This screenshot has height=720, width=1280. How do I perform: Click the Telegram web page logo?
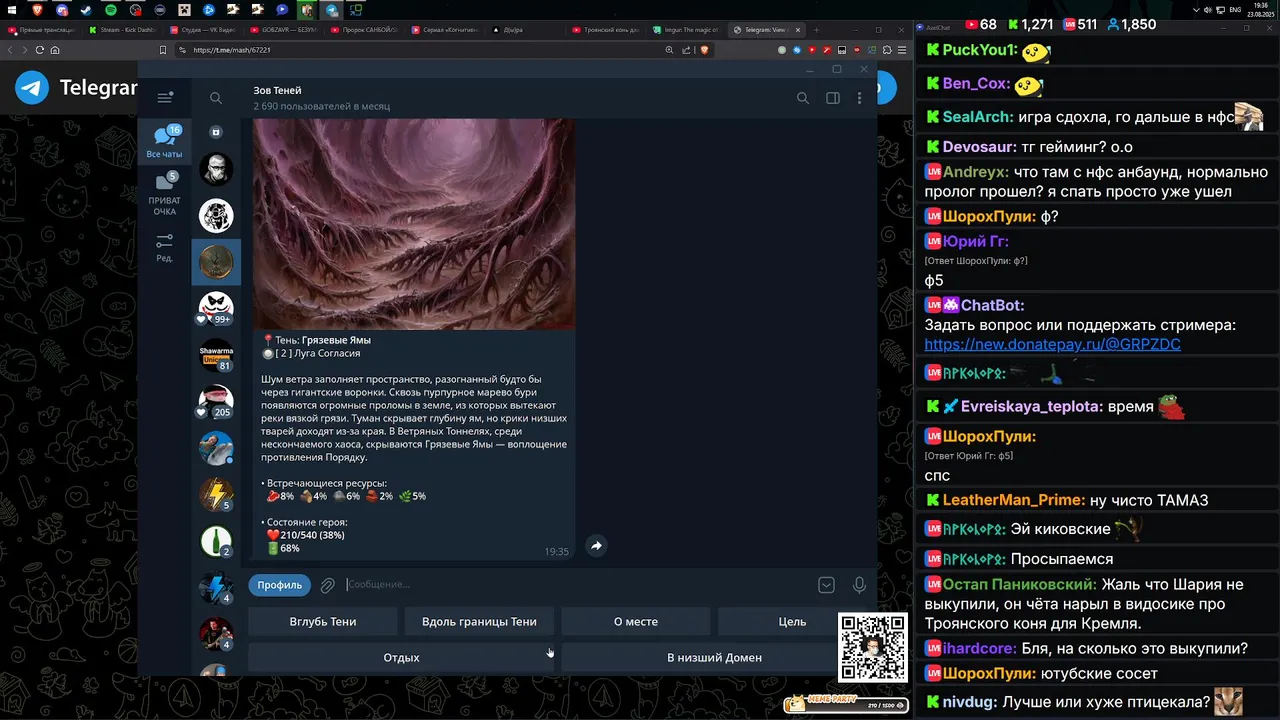coord(32,88)
